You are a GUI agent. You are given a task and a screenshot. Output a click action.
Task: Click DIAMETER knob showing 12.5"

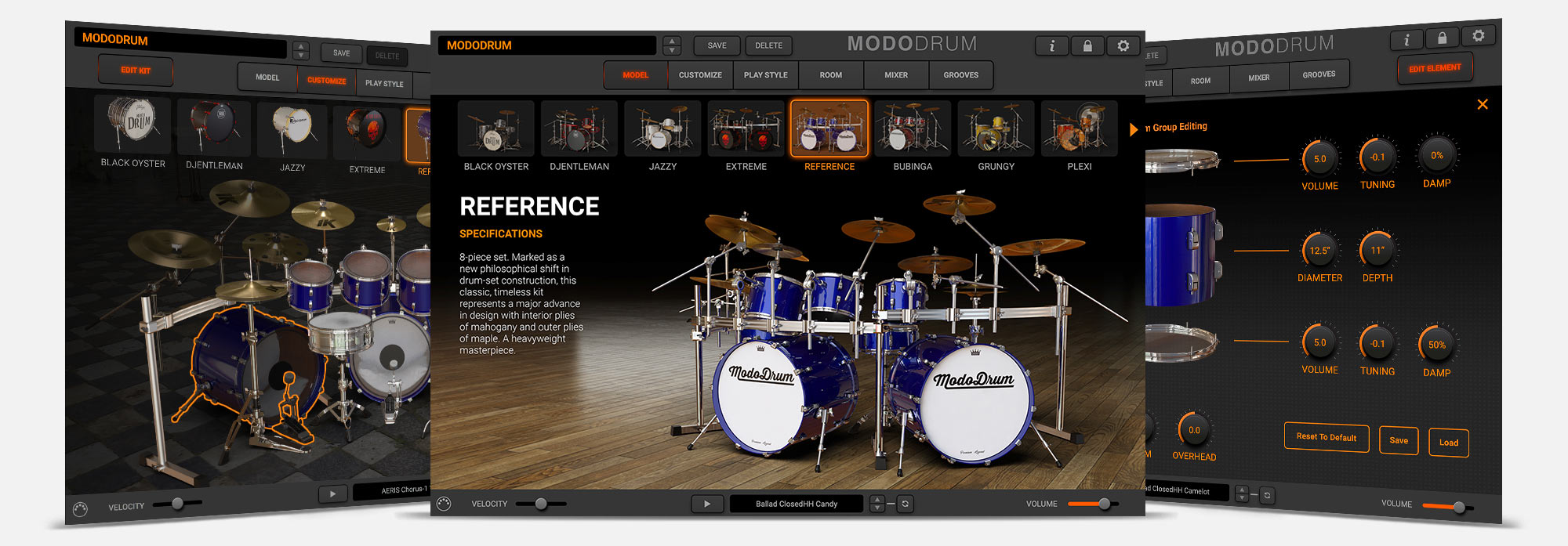pyautogui.click(x=1319, y=251)
